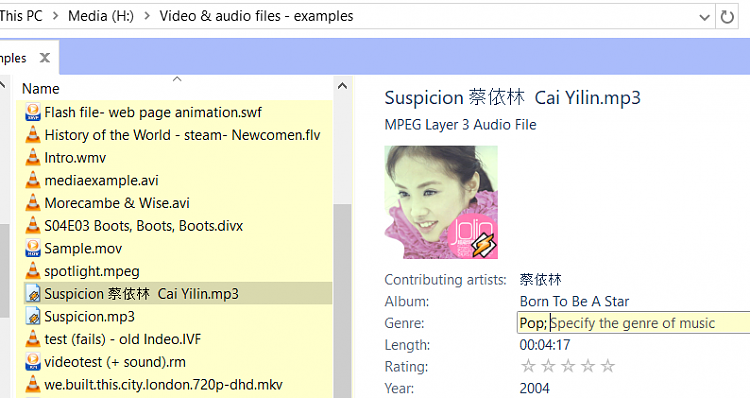
Task: Click the VLC icon next to mediaexample.avi
Action: tap(33, 180)
